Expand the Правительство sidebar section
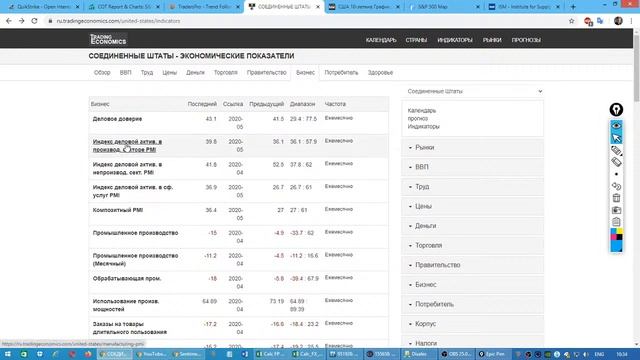The height and width of the screenshot is (360, 640). tap(473, 265)
